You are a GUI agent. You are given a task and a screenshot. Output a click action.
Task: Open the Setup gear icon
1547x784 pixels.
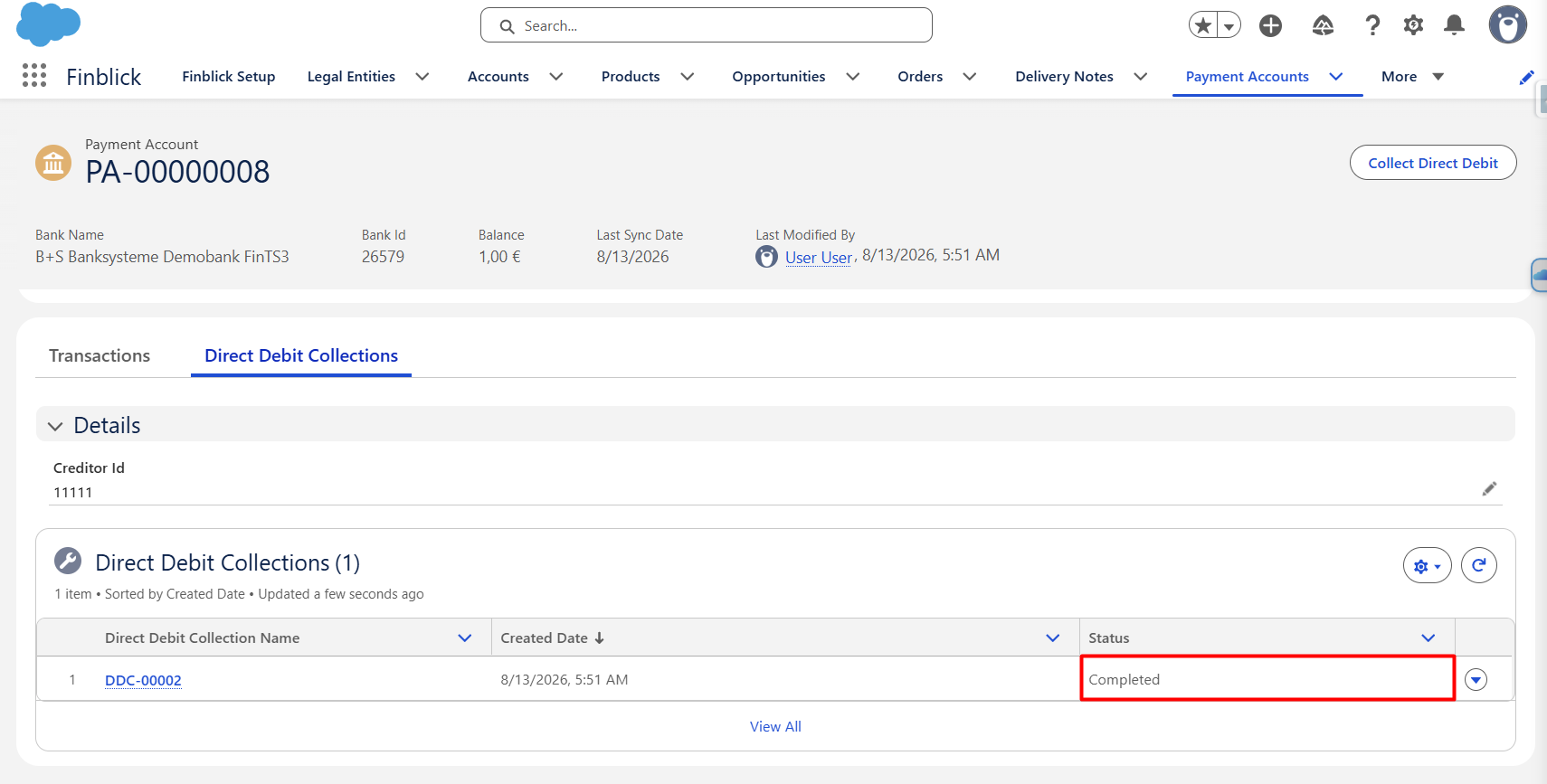(1413, 25)
